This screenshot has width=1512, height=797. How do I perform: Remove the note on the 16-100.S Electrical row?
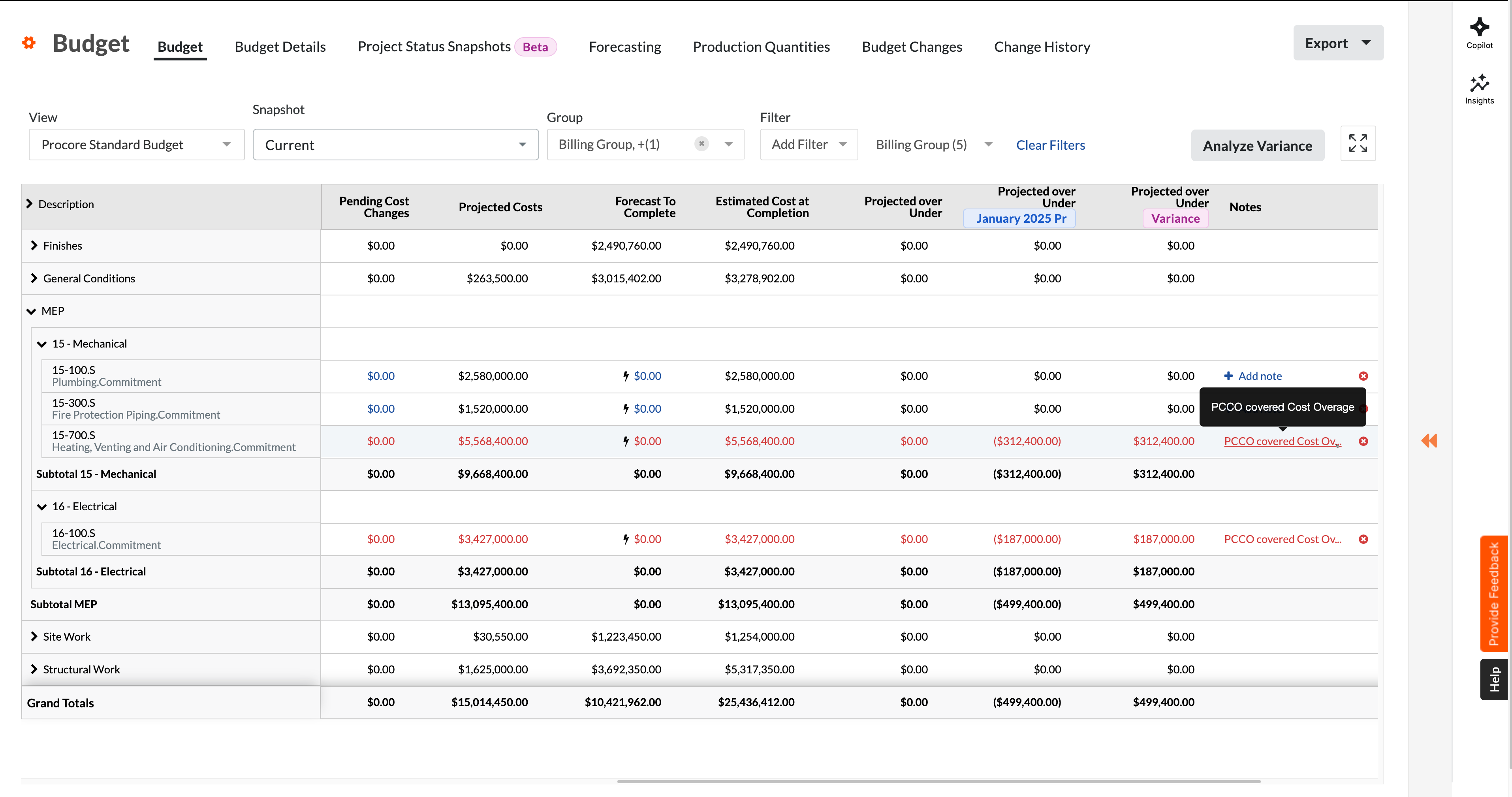pos(1363,539)
